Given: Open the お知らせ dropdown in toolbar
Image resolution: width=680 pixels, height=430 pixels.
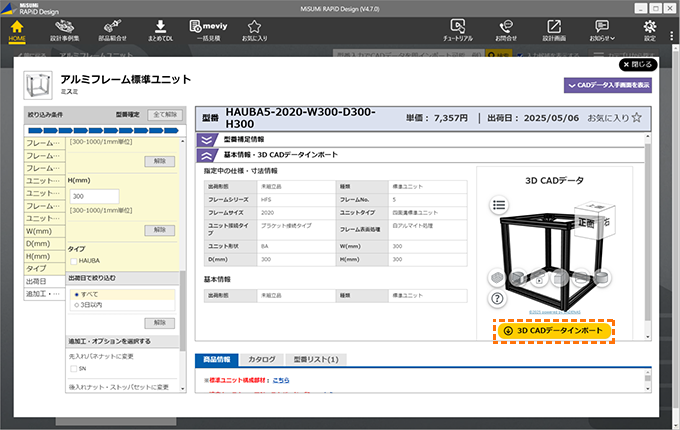Looking at the screenshot, I should point(603,27).
